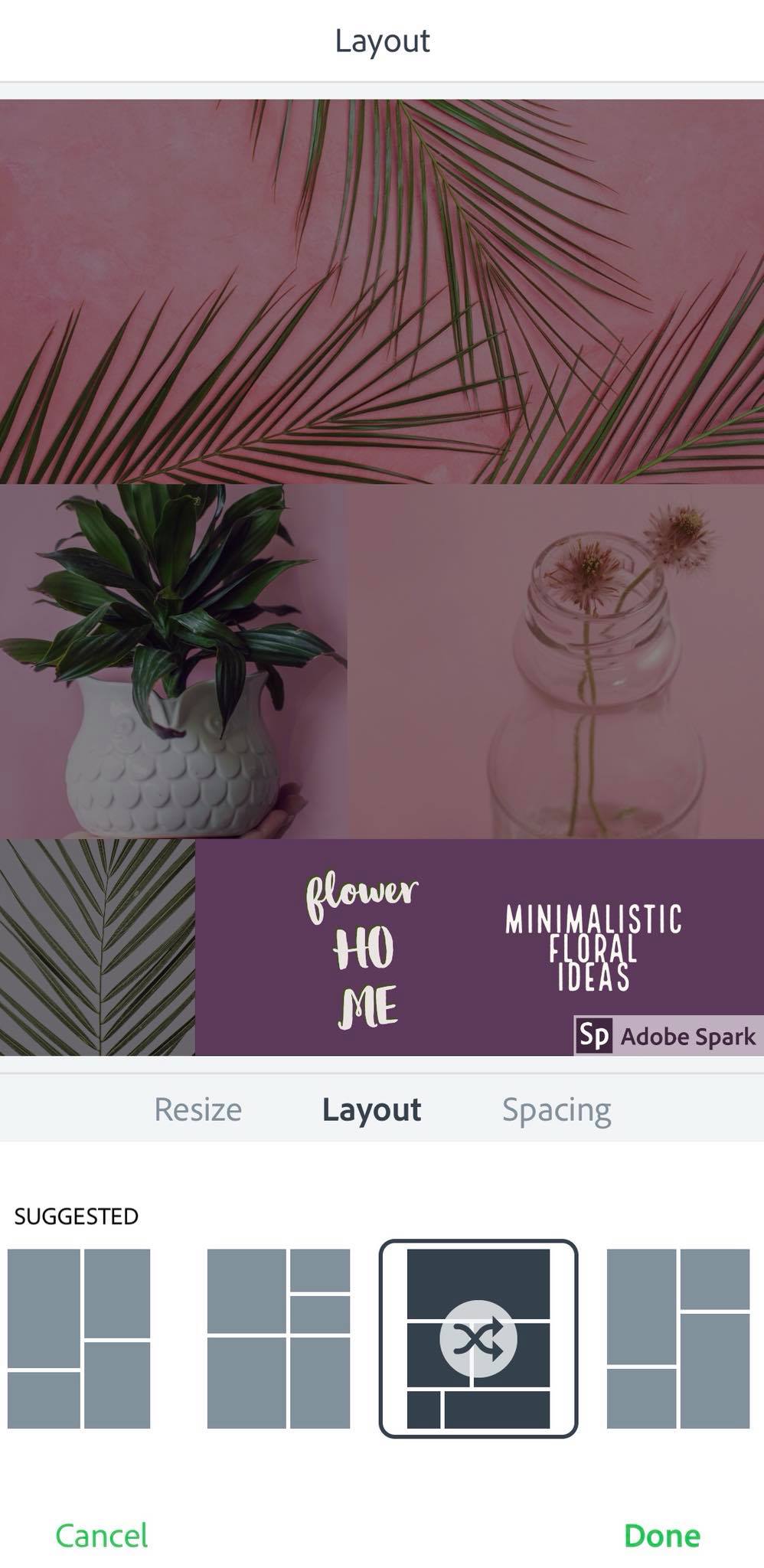Viewport: 764px width, 1568px height.
Task: Open the Layout tab
Action: tap(371, 1109)
